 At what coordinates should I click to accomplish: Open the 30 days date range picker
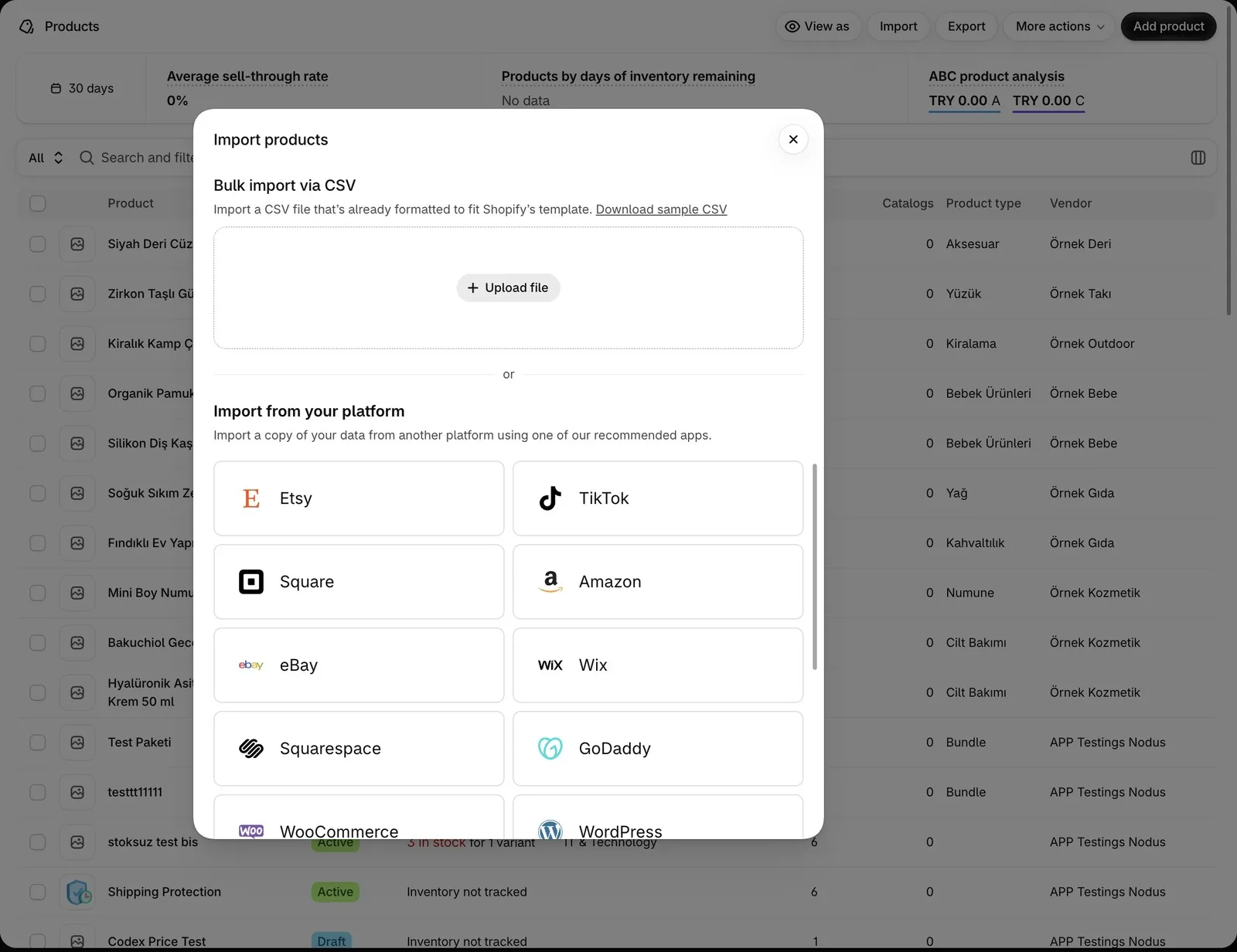pos(82,89)
